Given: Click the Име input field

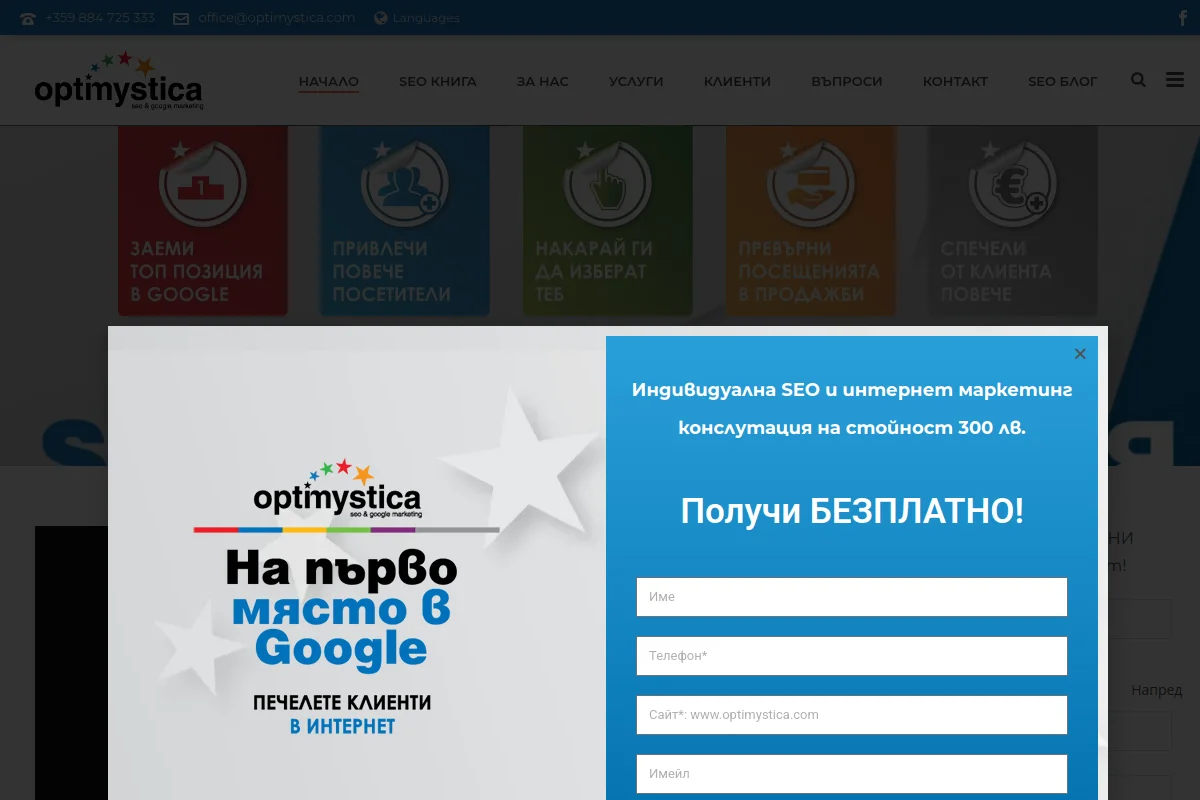Looking at the screenshot, I should pos(852,597).
